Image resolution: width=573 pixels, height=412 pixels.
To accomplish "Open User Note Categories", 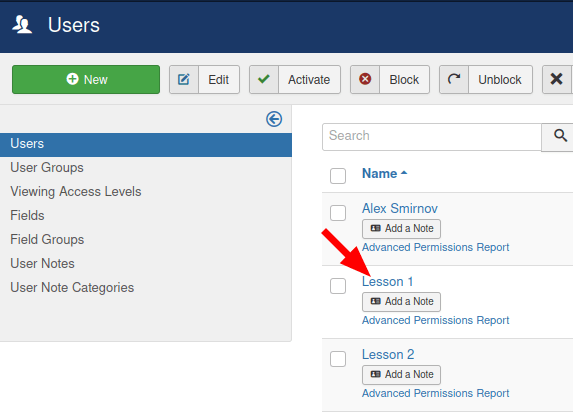I will click(x=72, y=288).
